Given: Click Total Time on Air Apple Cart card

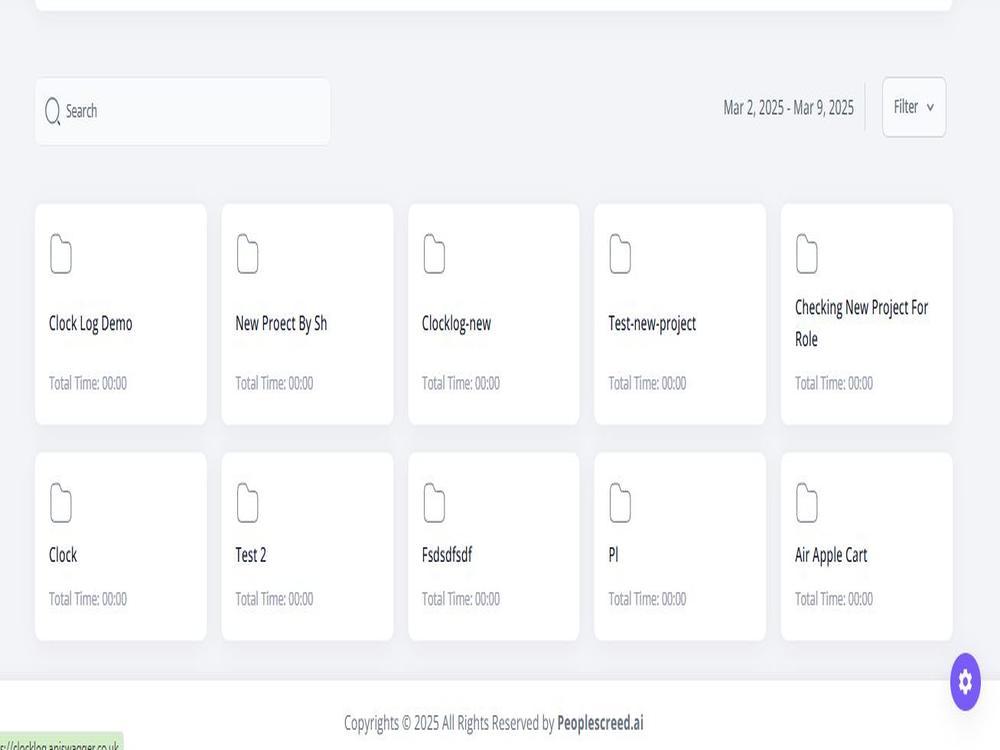Looking at the screenshot, I should (834, 599).
